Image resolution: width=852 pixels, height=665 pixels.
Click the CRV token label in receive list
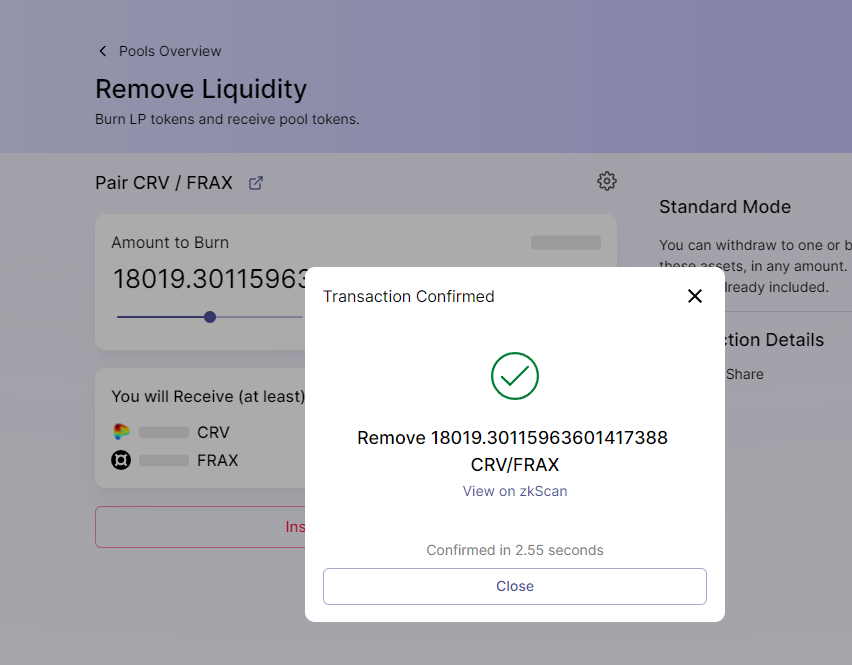(x=213, y=432)
